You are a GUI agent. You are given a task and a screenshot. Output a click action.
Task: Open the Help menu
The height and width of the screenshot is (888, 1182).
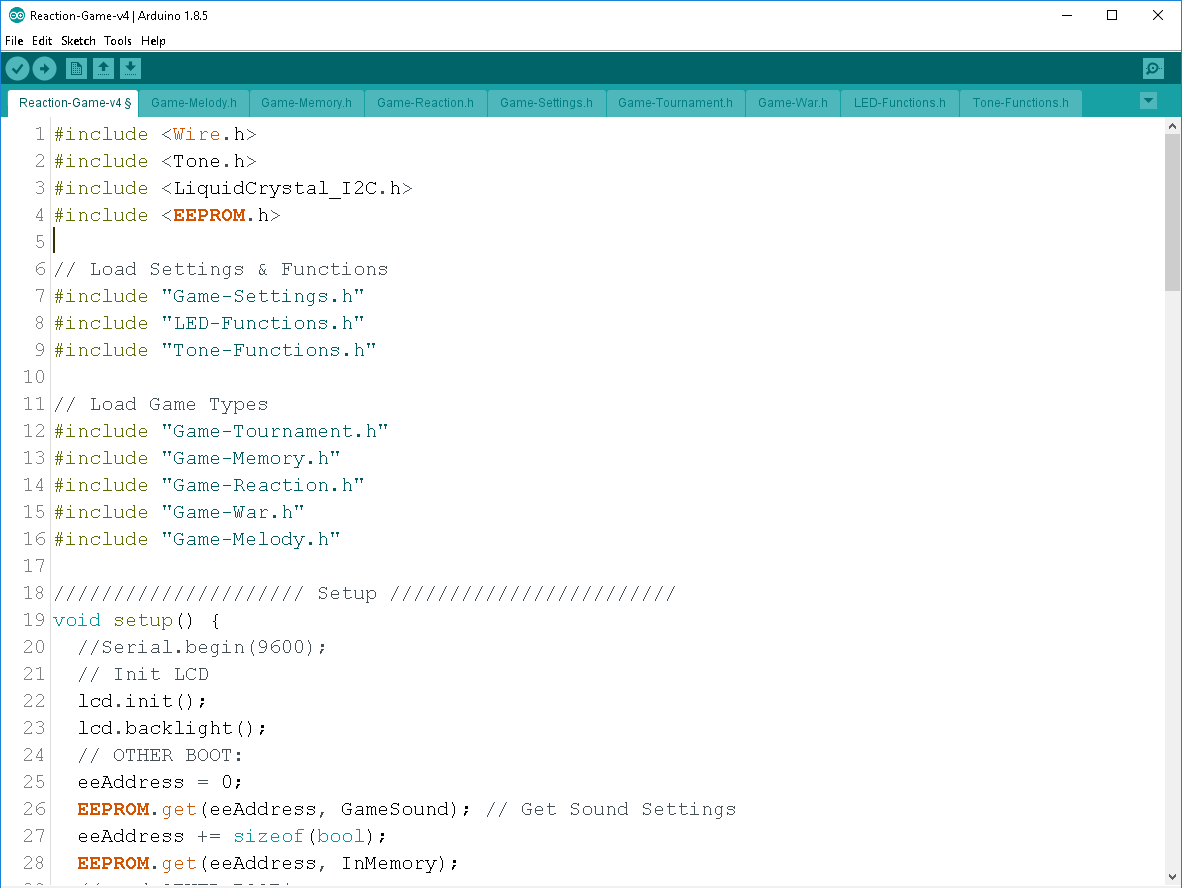click(x=153, y=41)
